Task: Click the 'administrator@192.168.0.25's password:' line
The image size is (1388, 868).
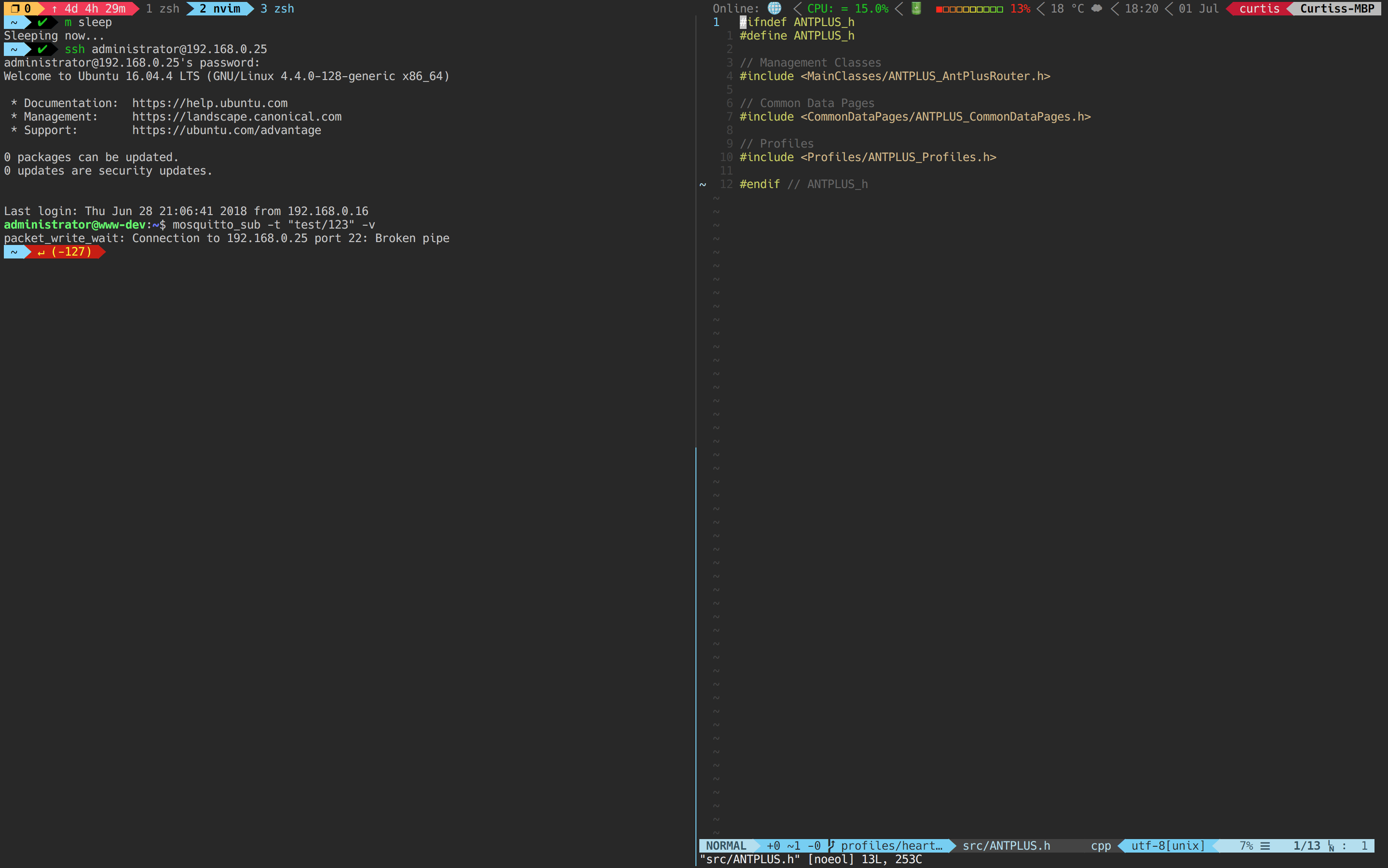Action: 132,63
